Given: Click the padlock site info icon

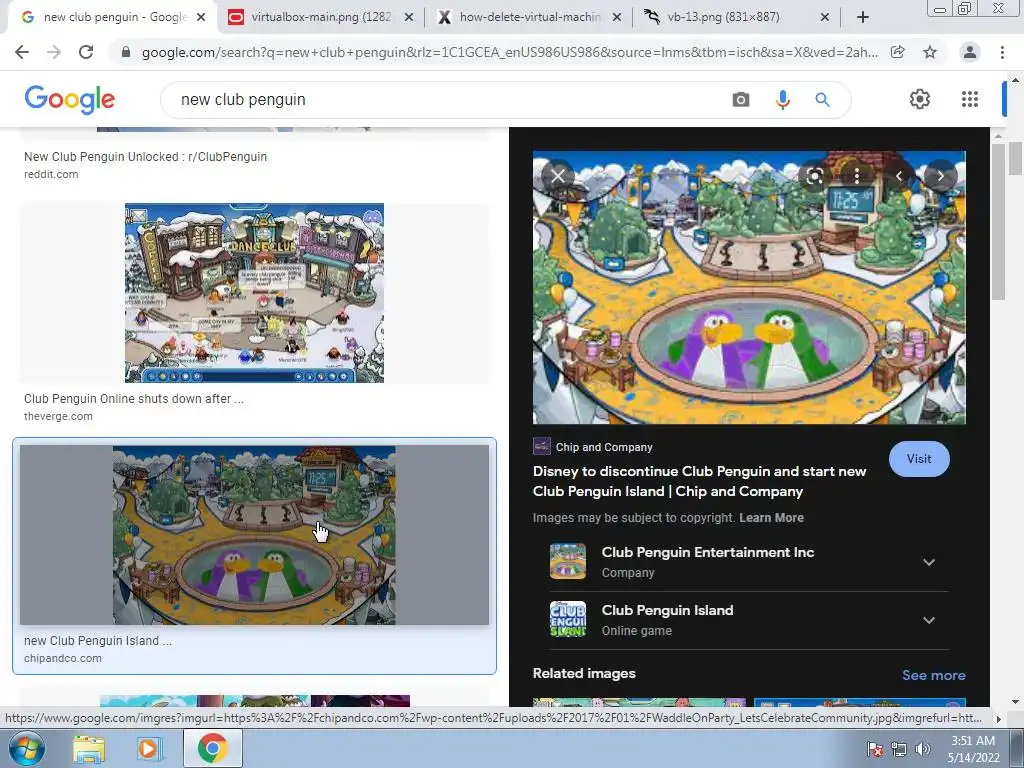Looking at the screenshot, I should (126, 52).
